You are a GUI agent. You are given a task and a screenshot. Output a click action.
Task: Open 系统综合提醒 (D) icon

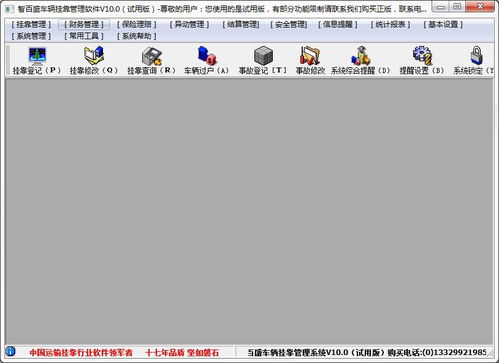point(360,55)
